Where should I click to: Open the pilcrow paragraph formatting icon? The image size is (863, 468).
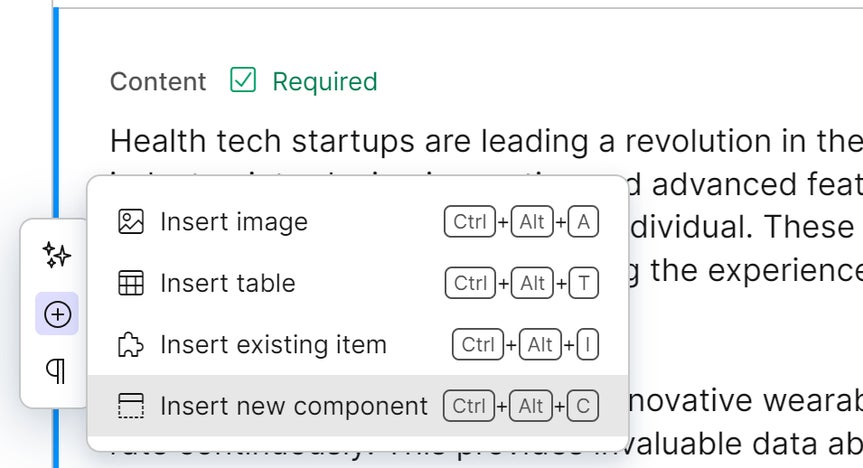[x=57, y=372]
